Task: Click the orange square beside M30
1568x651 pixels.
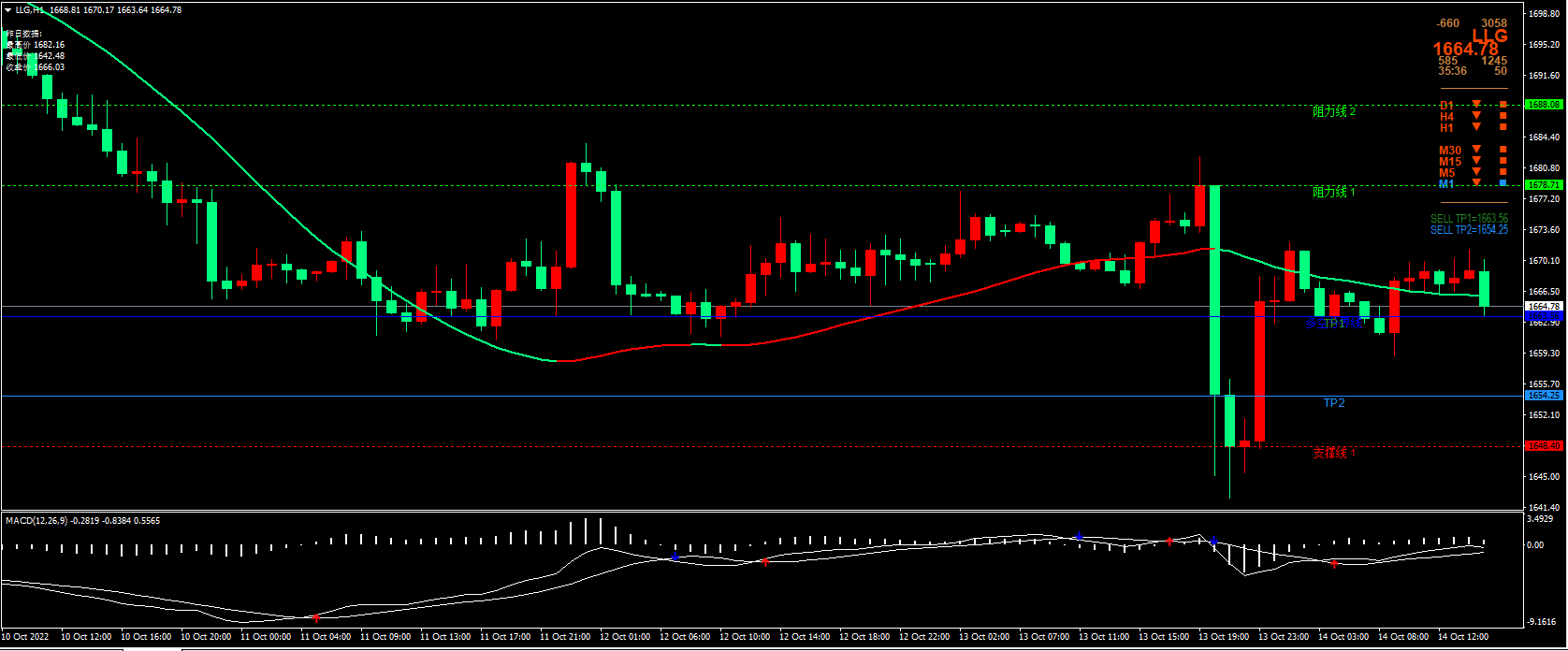Action: click(1503, 150)
